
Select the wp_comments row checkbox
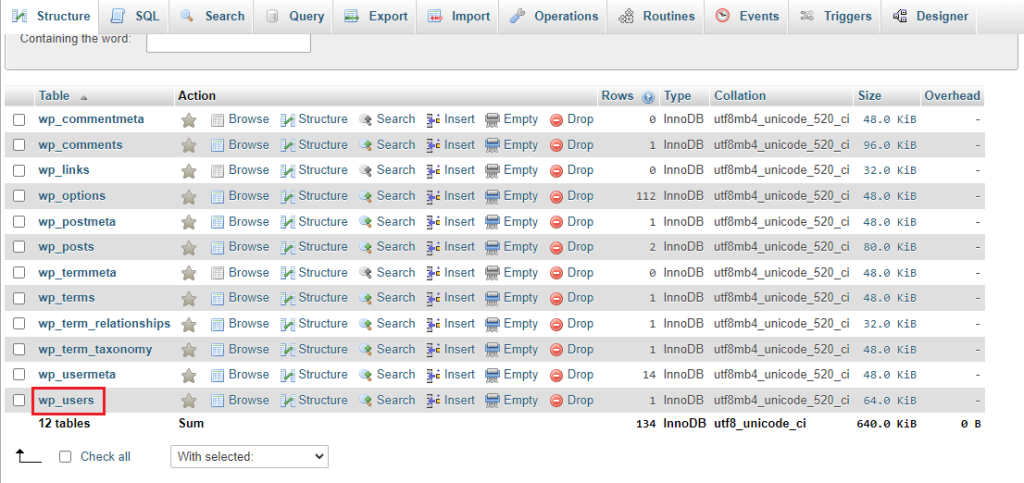[x=20, y=145]
